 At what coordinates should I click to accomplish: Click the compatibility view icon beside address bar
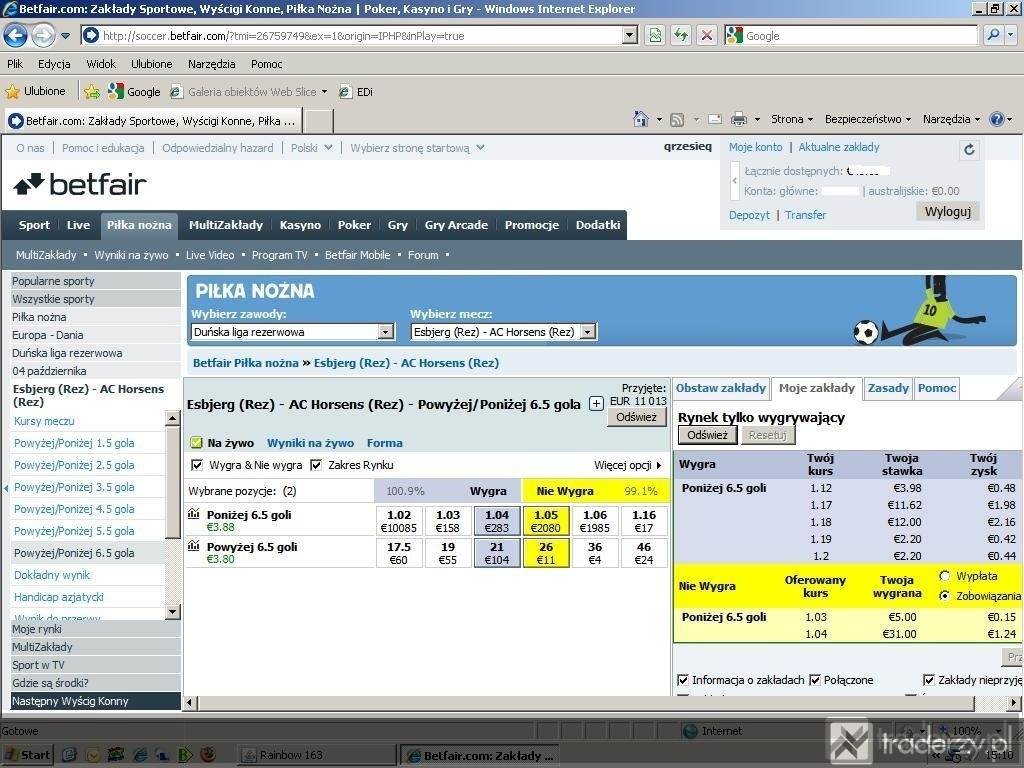pos(655,35)
